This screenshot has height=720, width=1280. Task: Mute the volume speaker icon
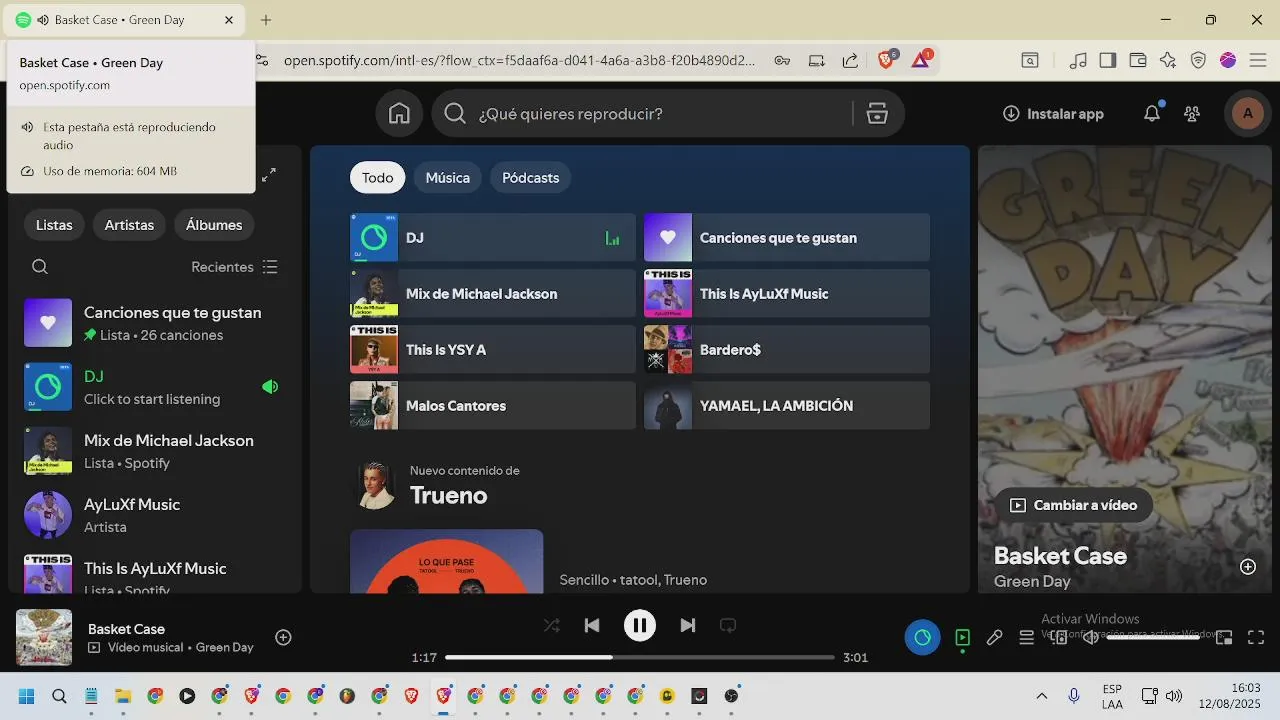(1090, 637)
